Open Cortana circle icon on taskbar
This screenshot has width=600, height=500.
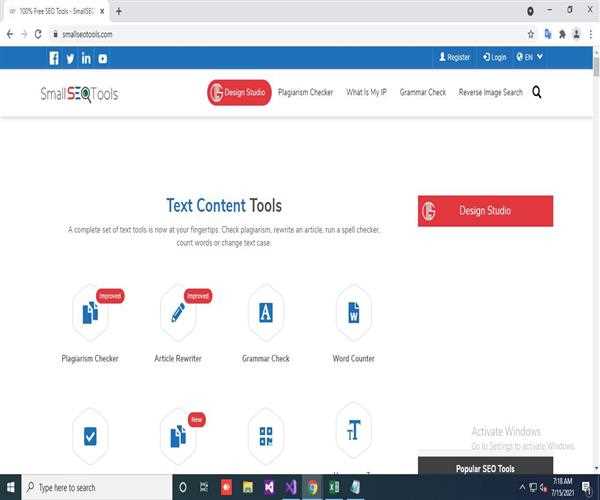(183, 487)
